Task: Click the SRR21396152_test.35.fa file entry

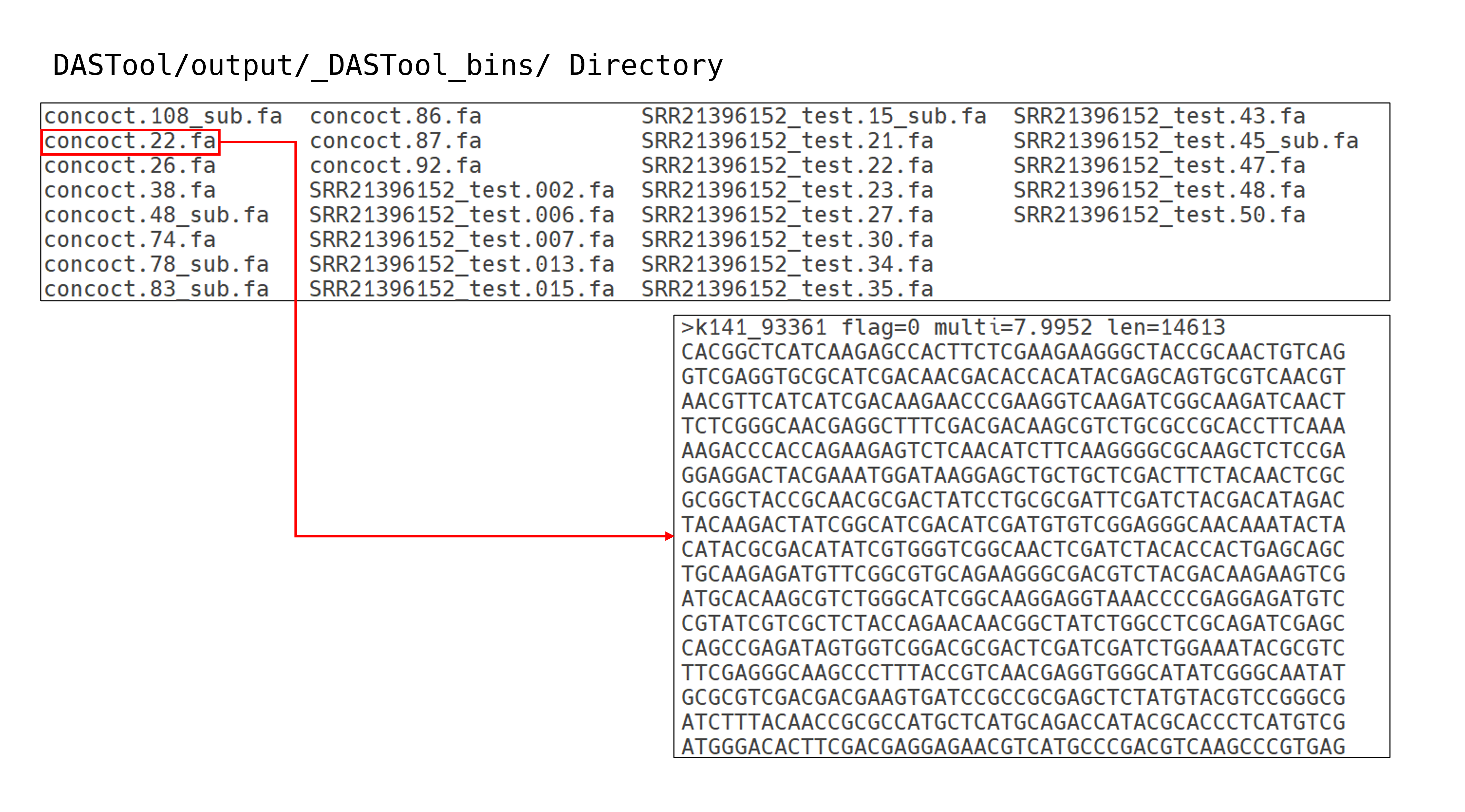Action: tap(787, 290)
